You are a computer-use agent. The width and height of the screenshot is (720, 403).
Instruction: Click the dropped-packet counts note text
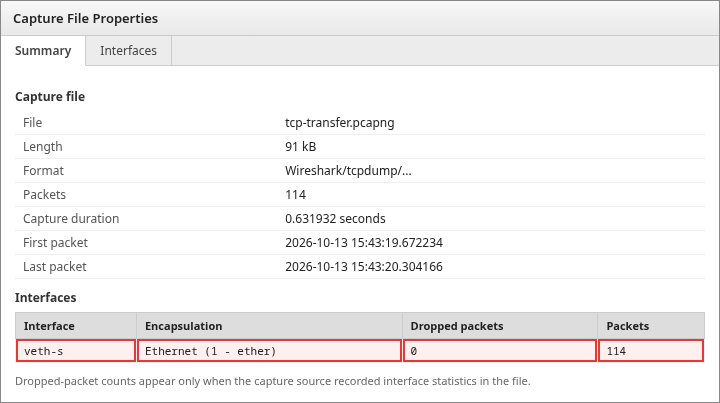273,381
